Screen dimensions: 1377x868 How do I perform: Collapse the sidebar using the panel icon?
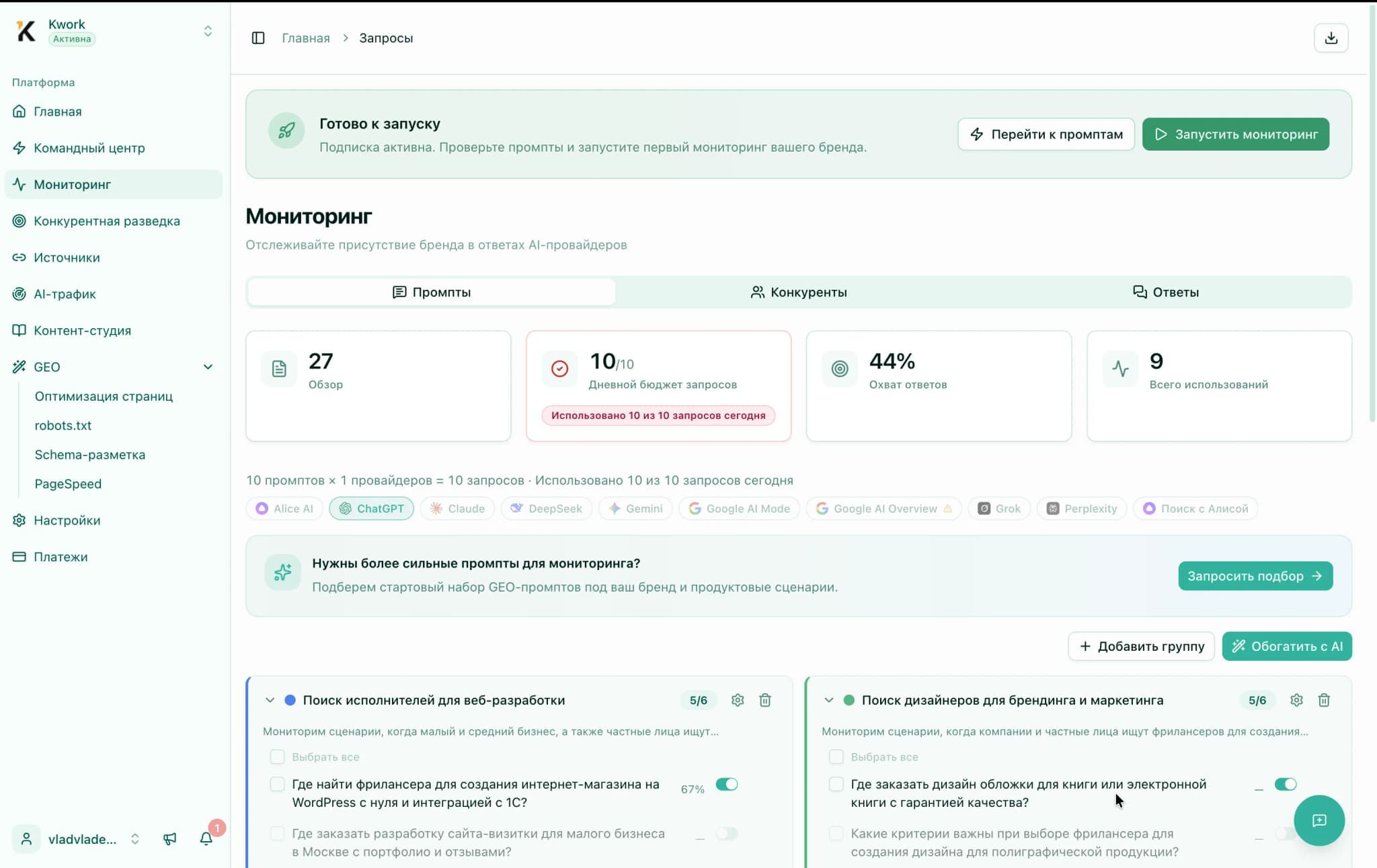258,38
